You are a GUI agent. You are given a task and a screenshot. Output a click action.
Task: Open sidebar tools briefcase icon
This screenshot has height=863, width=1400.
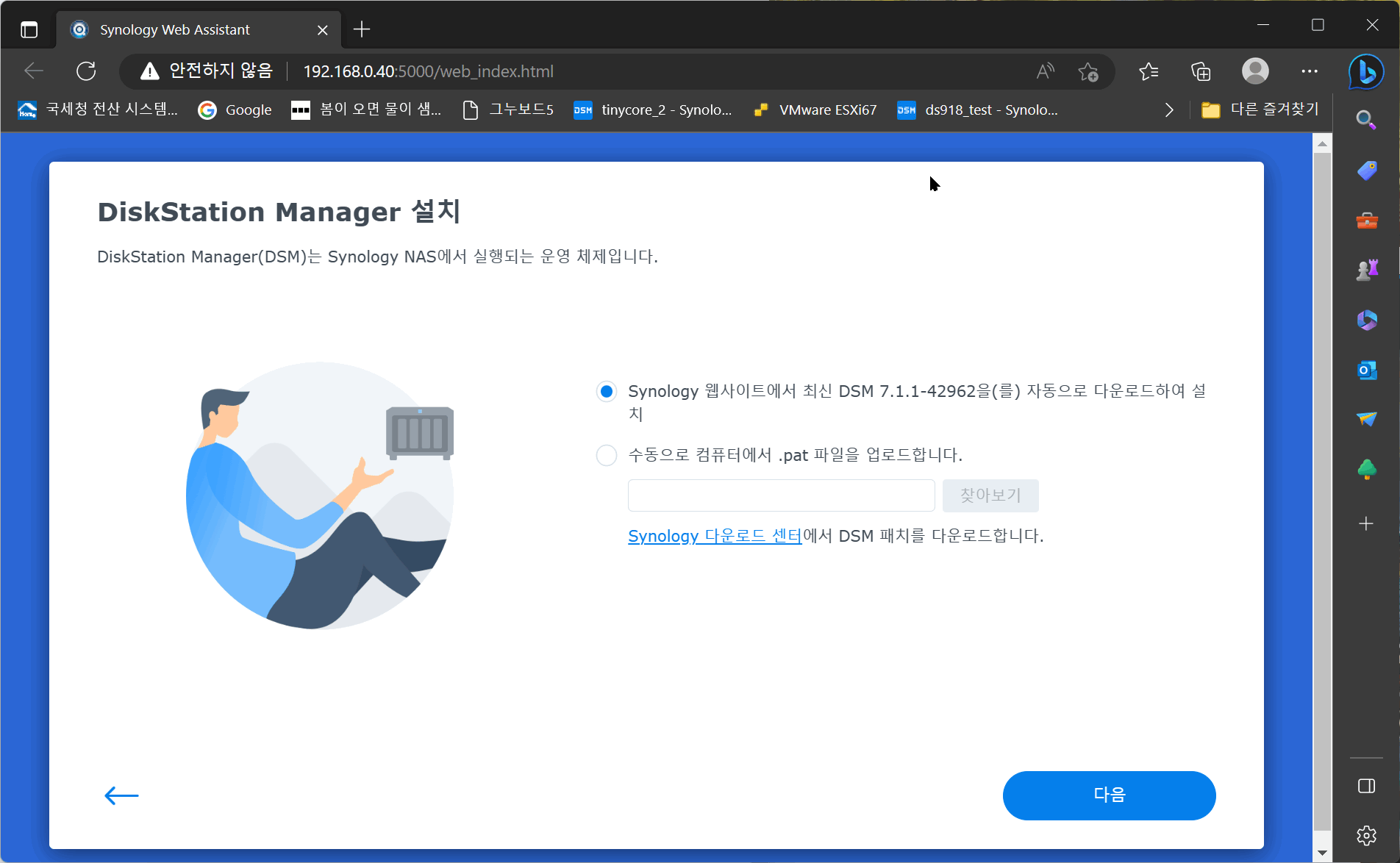(x=1366, y=221)
